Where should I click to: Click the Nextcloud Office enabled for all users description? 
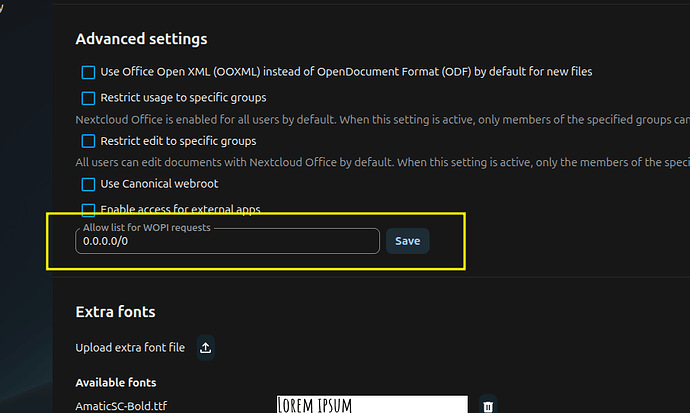click(x=382, y=120)
